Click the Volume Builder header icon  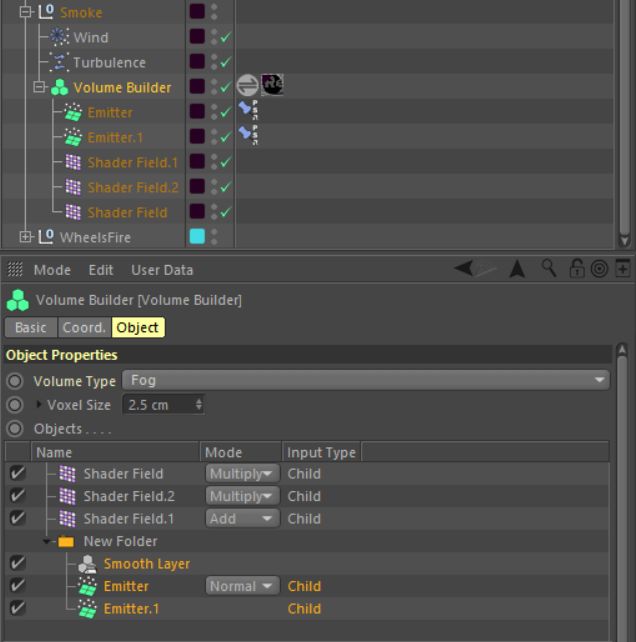click(x=18, y=300)
